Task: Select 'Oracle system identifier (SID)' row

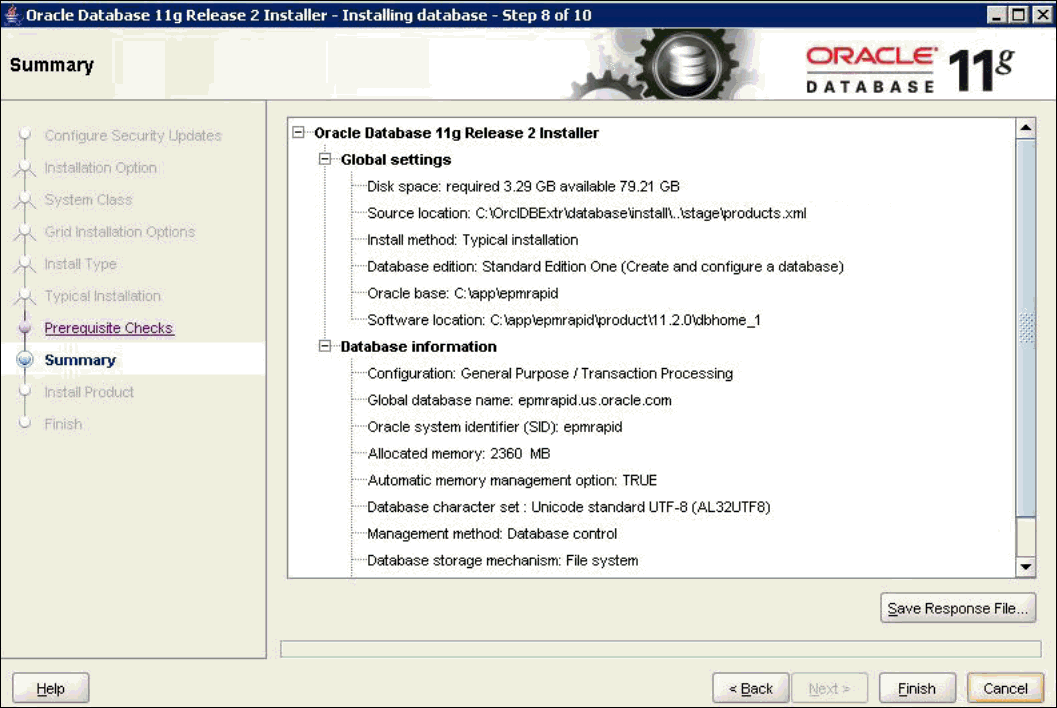Action: click(x=495, y=427)
